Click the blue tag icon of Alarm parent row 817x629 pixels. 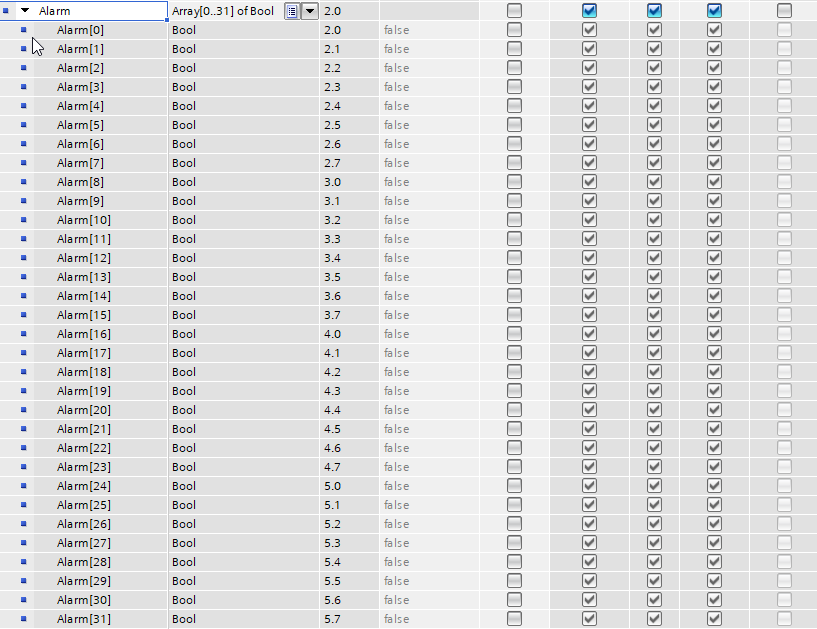pos(6,10)
